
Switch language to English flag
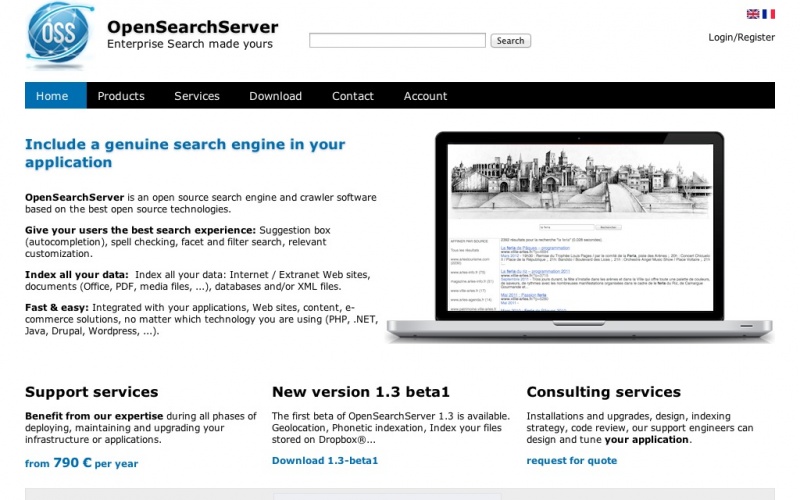click(753, 14)
